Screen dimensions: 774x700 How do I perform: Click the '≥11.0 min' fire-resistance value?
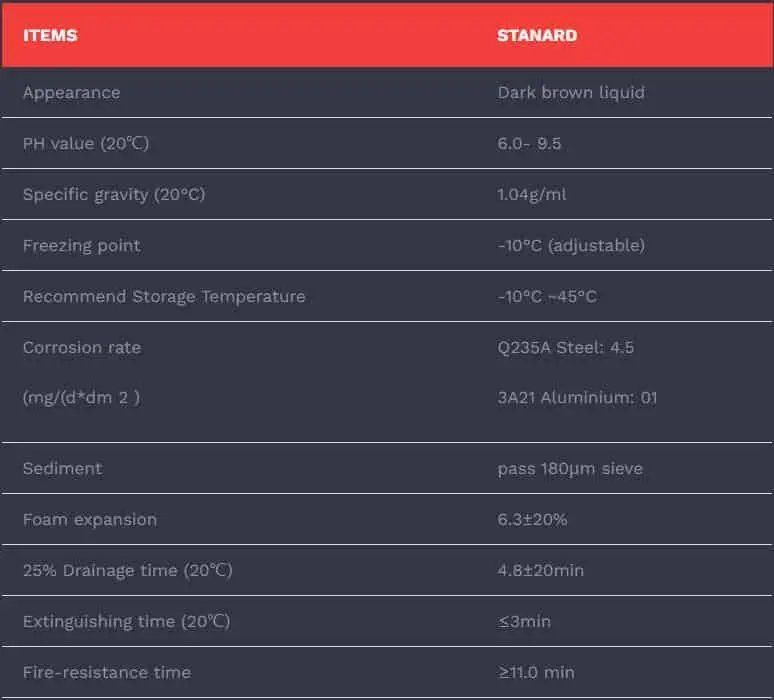[536, 672]
